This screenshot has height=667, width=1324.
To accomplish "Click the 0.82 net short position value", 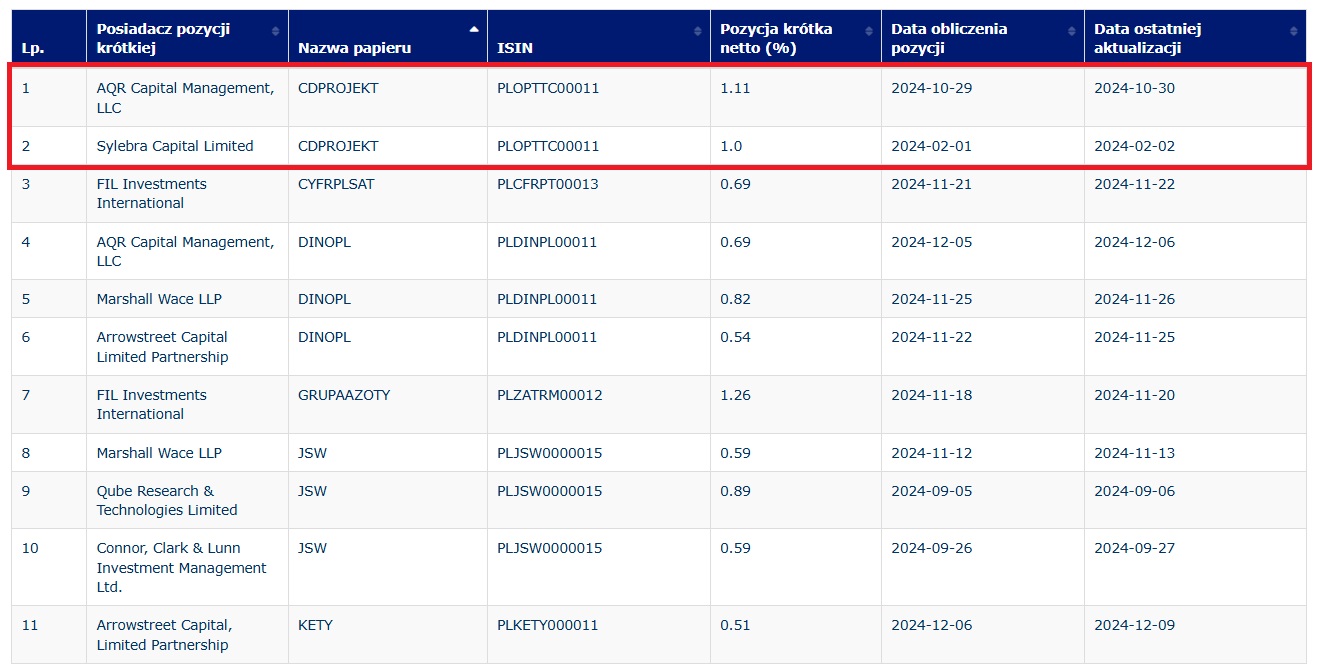I will pos(735,299).
